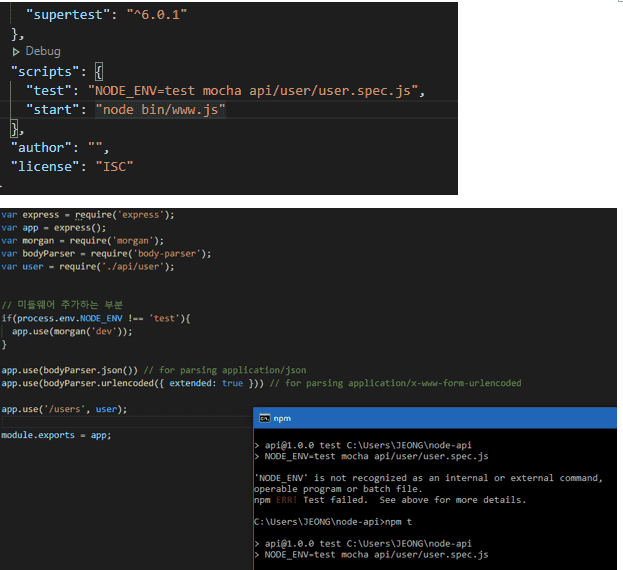Click the "author" key
Screen dimensions: 623x570
coord(41,148)
